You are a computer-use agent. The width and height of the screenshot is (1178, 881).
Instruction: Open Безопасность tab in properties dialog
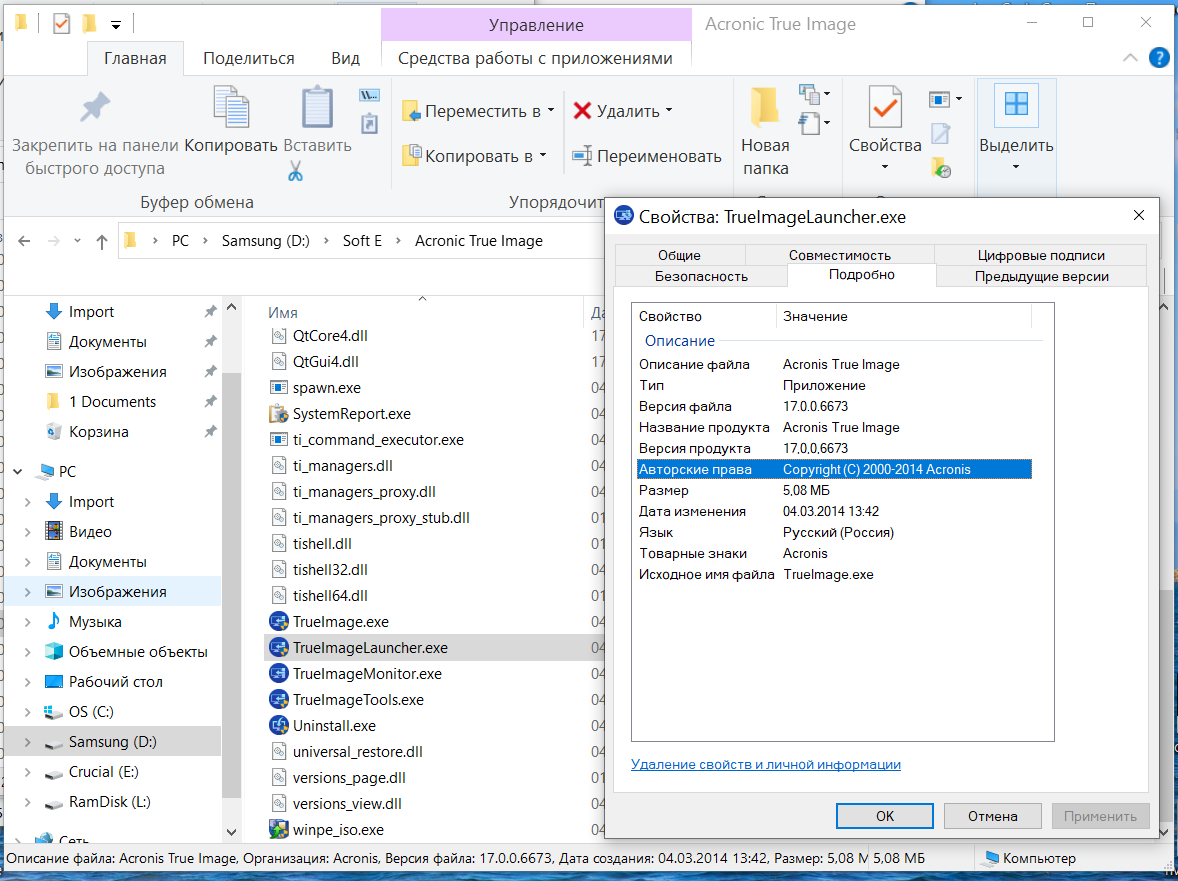coord(701,276)
